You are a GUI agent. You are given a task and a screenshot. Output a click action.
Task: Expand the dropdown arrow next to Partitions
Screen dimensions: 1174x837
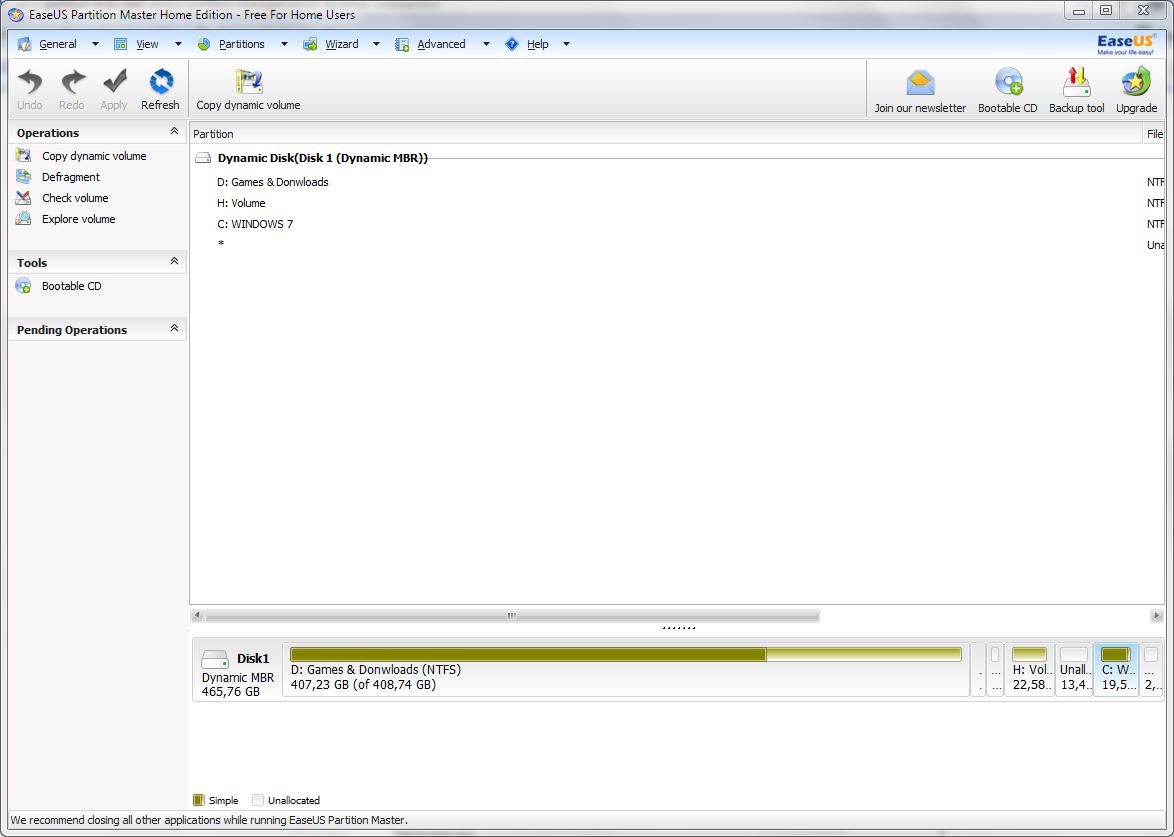(x=284, y=44)
